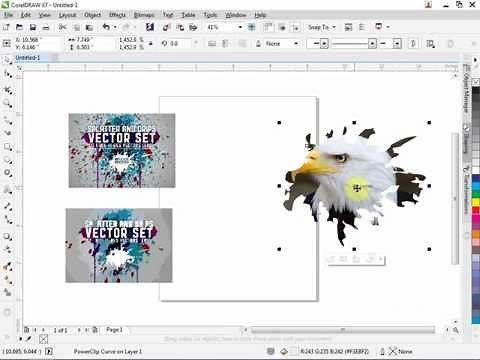Save the document with the floppy icon
The width and height of the screenshot is (480, 360).
click(33, 27)
